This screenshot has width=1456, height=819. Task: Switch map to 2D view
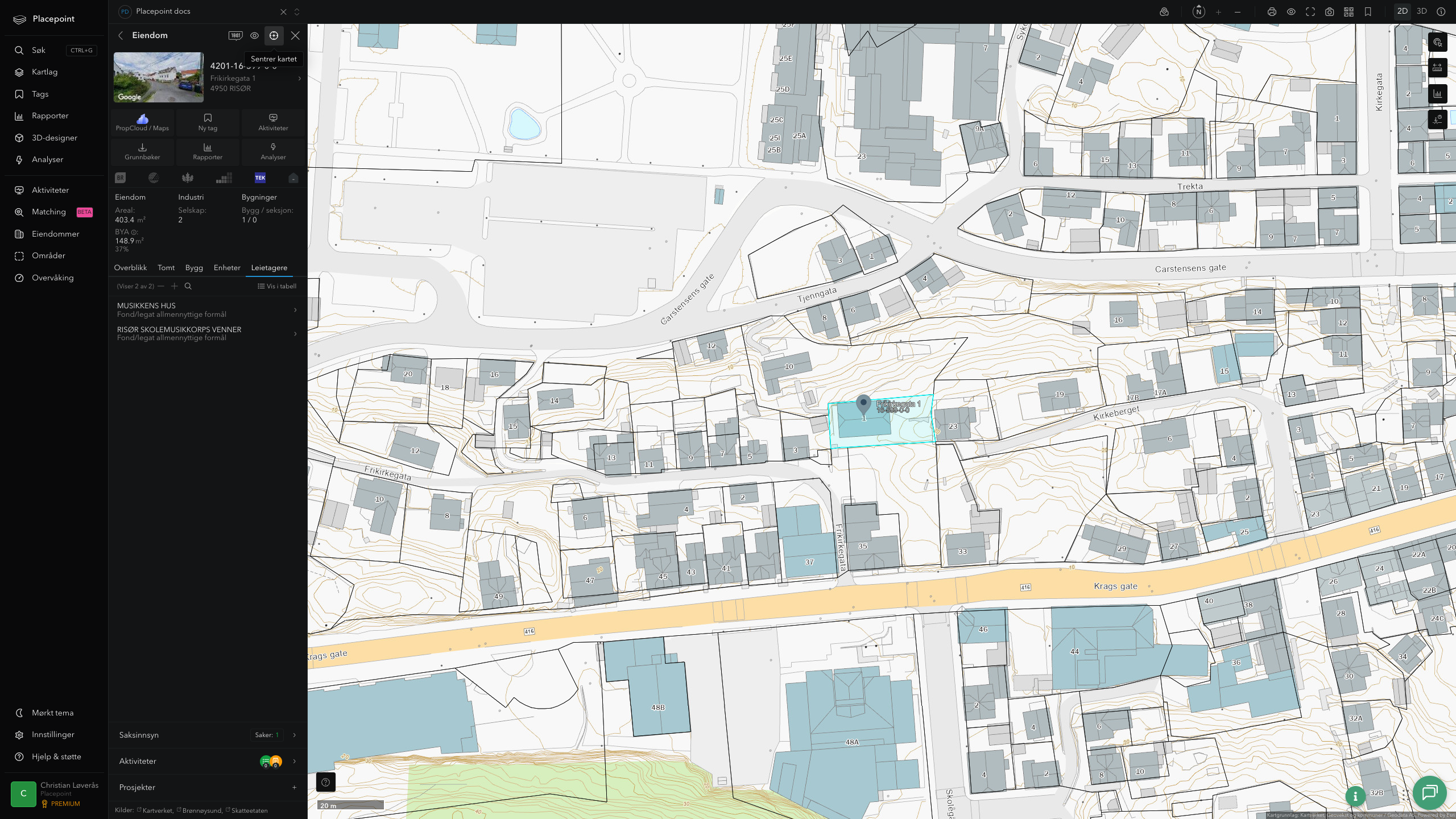1403,11
